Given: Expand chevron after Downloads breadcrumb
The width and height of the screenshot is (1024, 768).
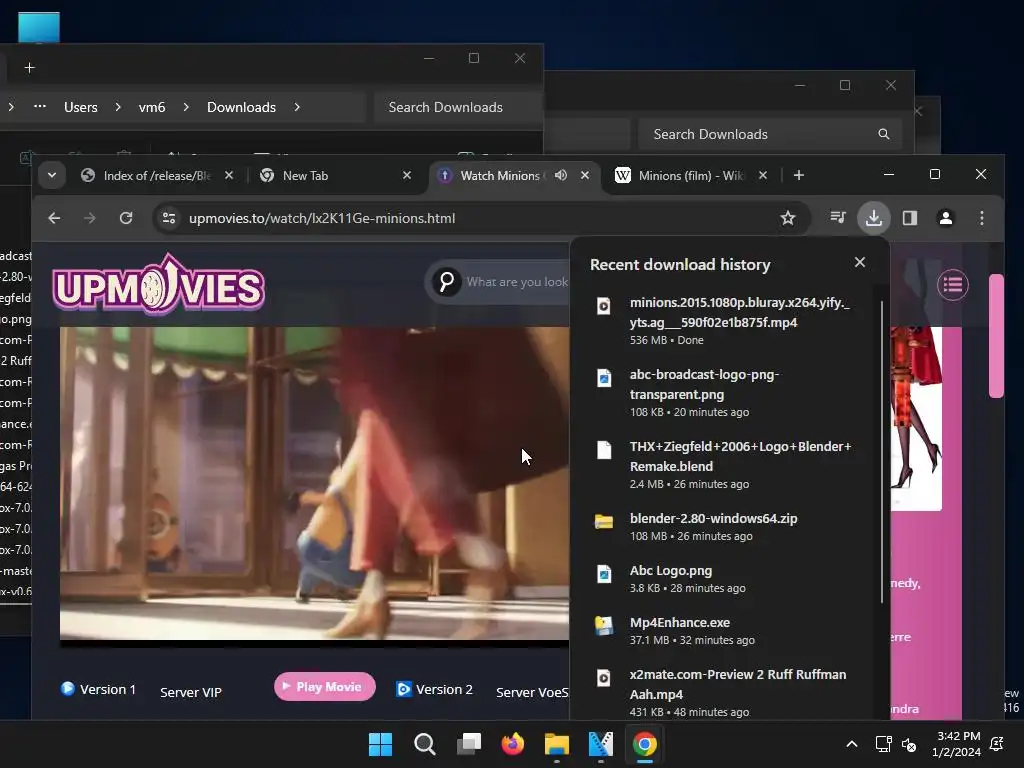Looking at the screenshot, I should [x=297, y=107].
